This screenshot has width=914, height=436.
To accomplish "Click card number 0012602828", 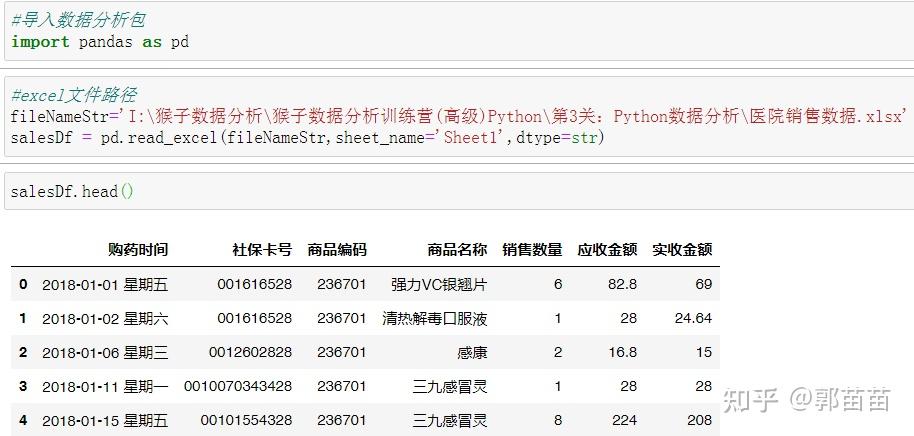I will (251, 352).
